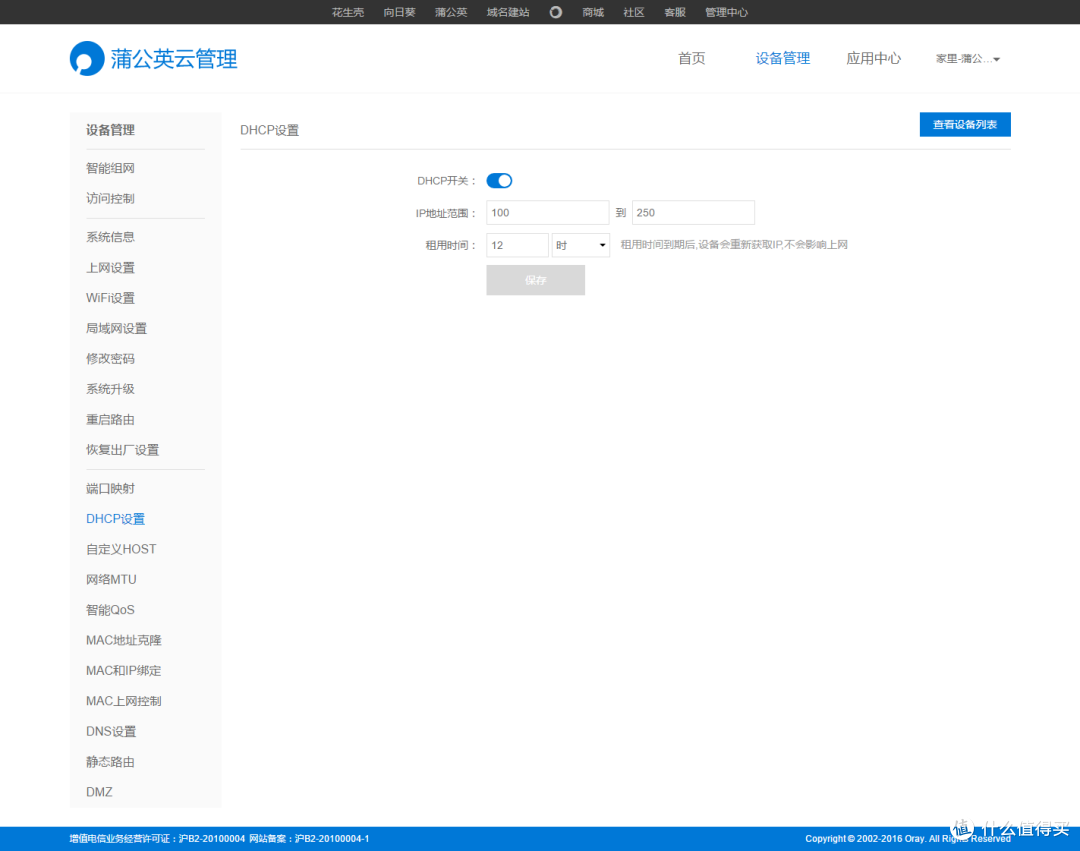Select 局域网设置 in the sidebar

coord(116,328)
